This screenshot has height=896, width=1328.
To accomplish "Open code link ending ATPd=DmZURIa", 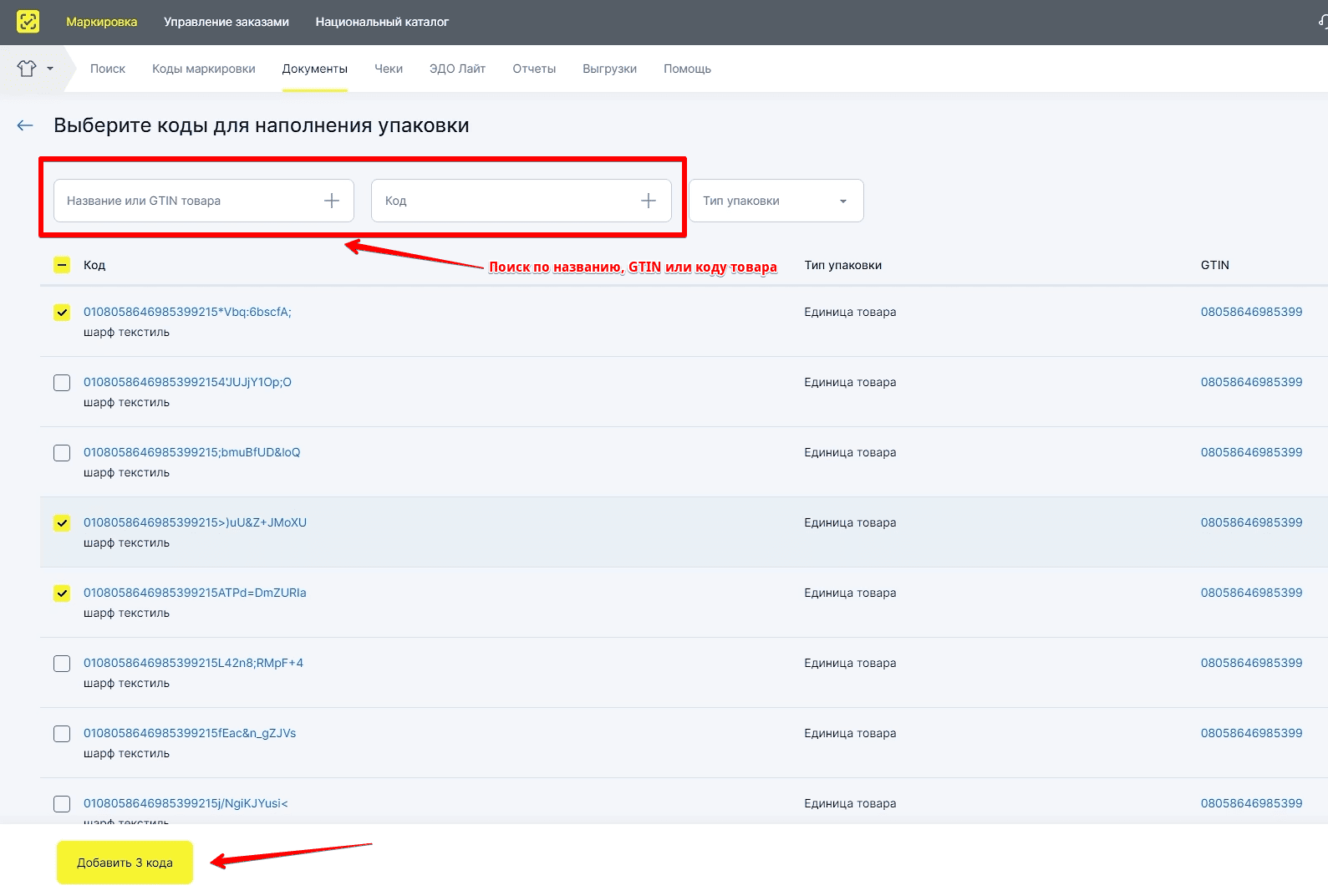I will coord(195,593).
